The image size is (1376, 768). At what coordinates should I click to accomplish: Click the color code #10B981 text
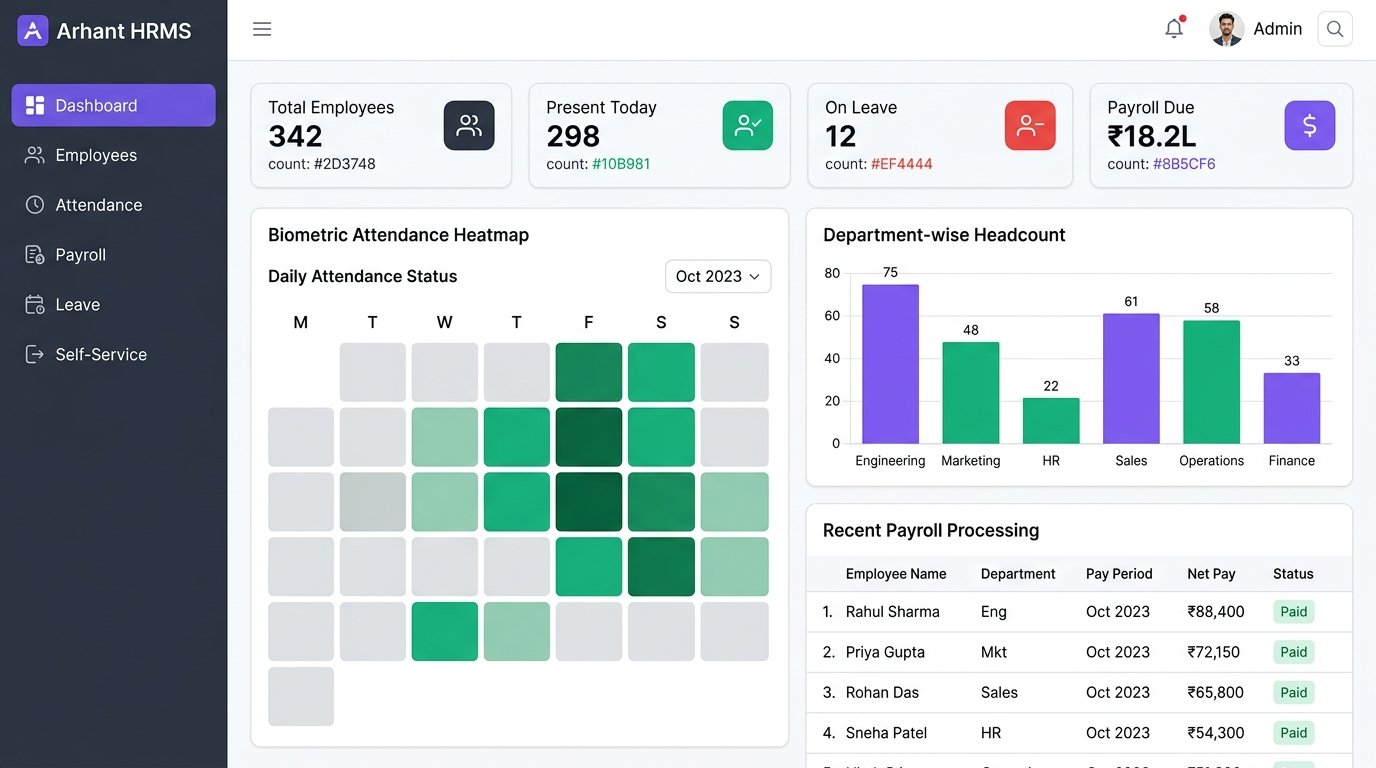[x=621, y=164]
